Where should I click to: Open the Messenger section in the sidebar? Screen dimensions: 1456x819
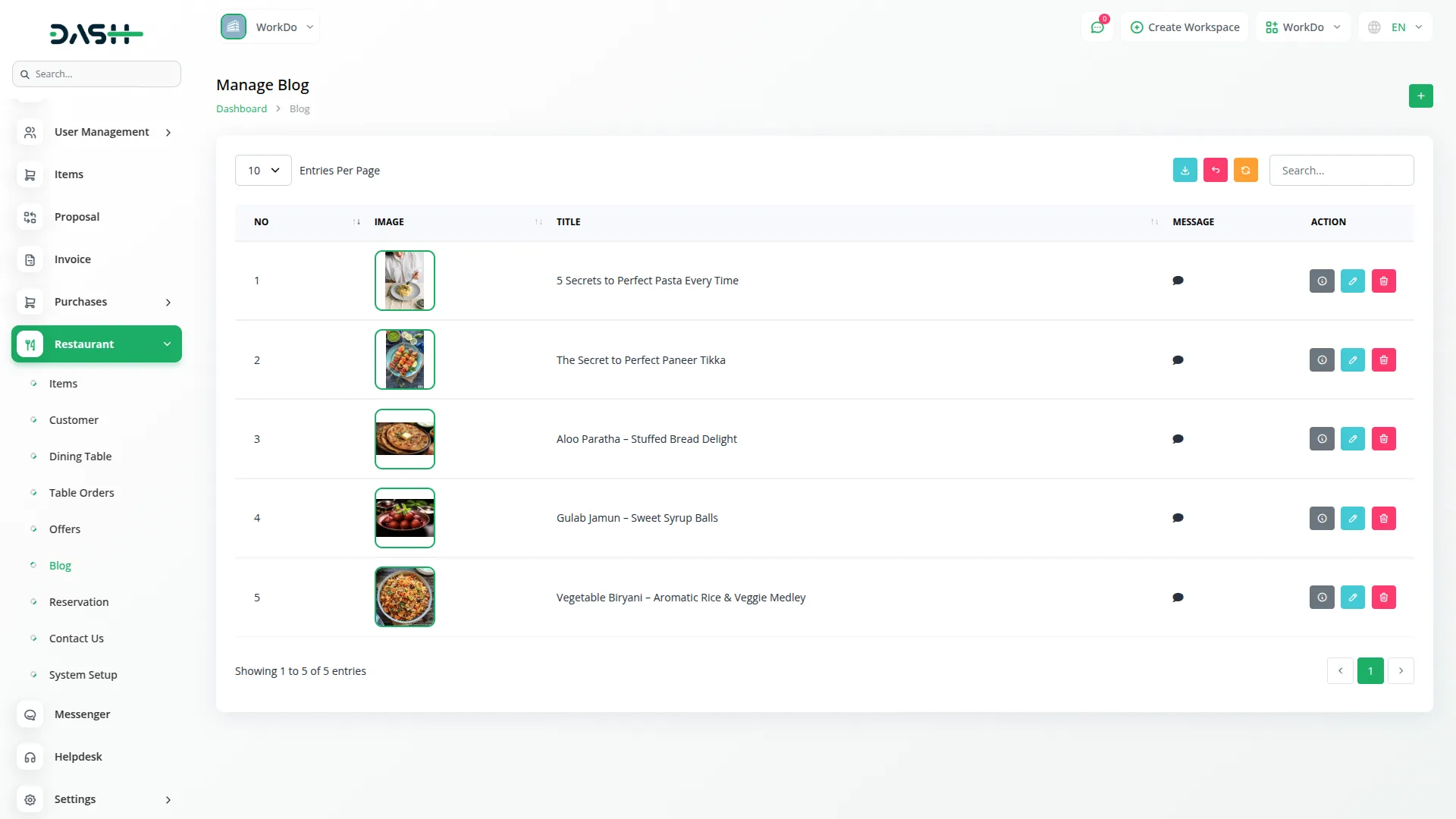pyautogui.click(x=81, y=714)
